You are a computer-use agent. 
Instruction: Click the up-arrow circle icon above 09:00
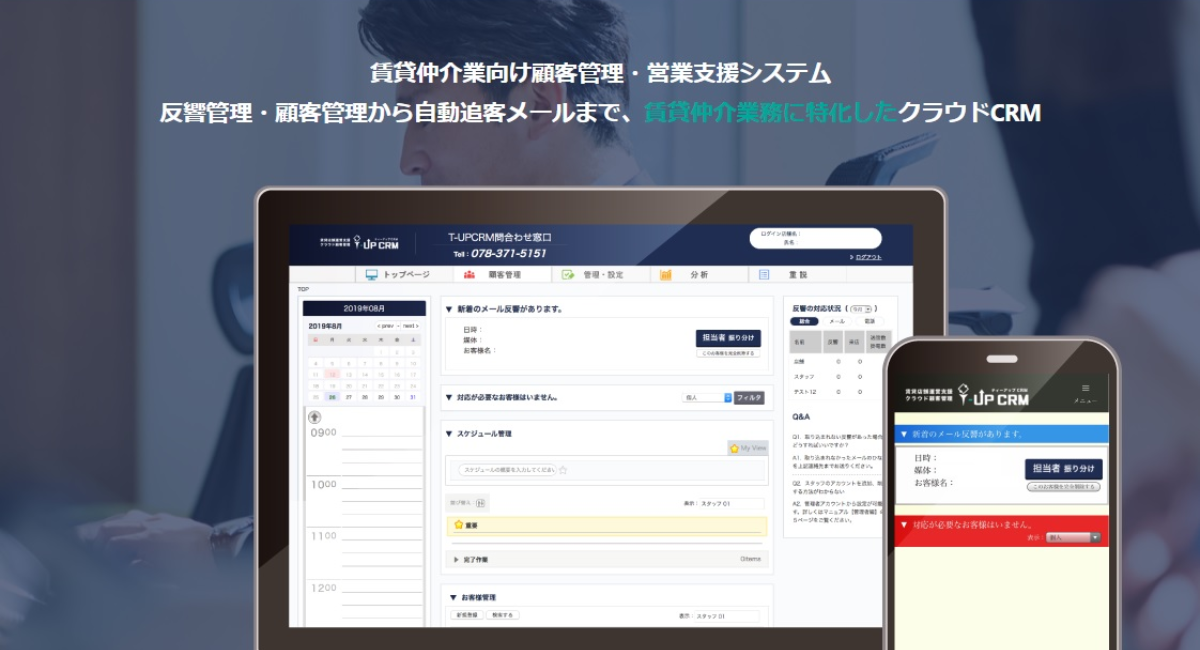[x=314, y=417]
